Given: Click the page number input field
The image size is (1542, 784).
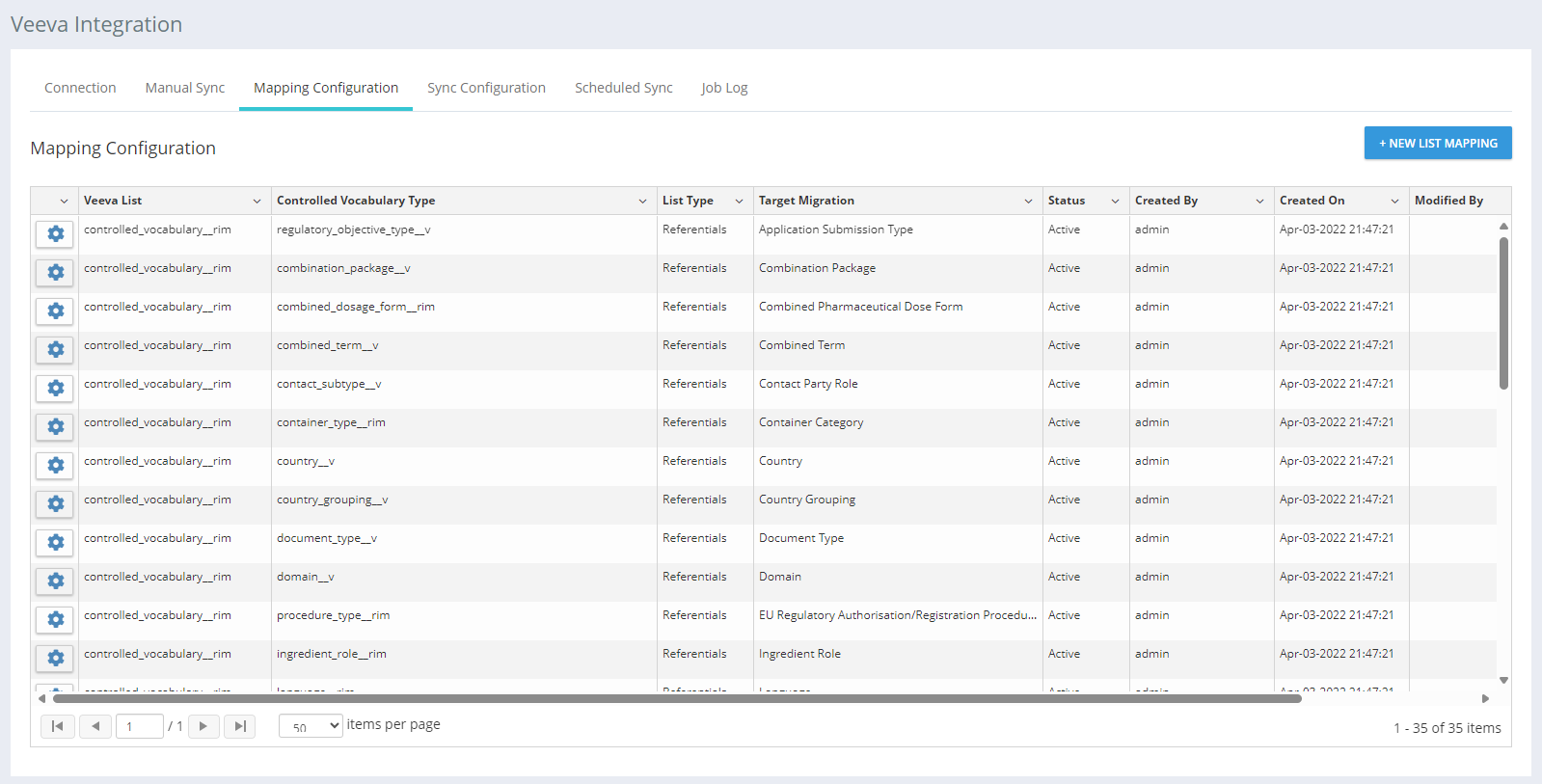Looking at the screenshot, I should click(x=140, y=726).
